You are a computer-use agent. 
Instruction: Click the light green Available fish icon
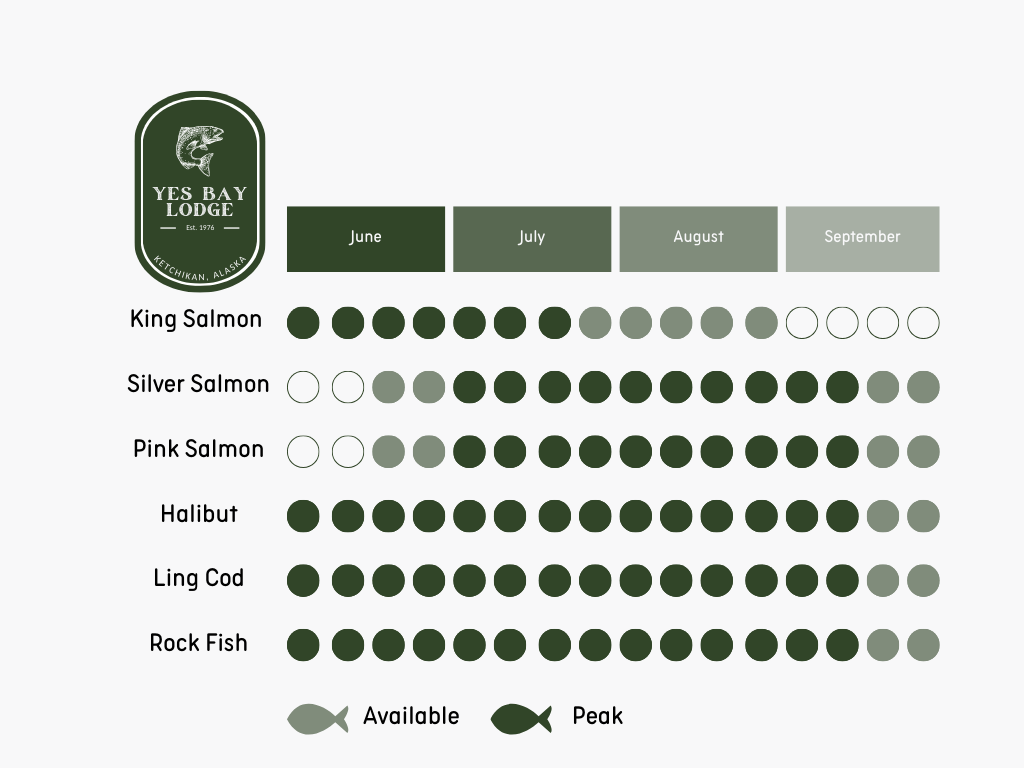317,718
